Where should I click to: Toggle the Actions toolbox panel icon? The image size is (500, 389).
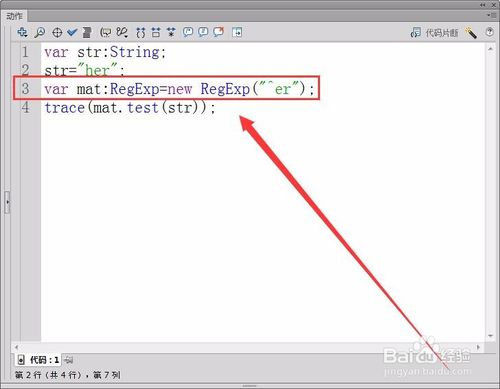click(x=237, y=32)
